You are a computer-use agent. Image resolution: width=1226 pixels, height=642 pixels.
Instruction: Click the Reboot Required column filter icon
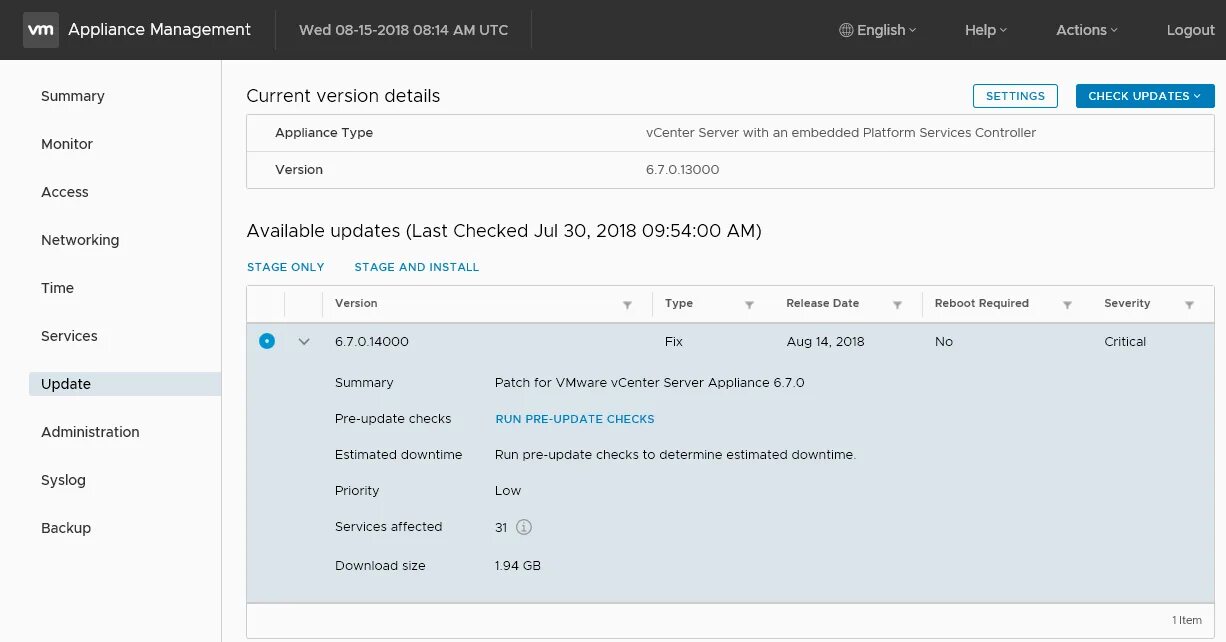pos(1067,305)
